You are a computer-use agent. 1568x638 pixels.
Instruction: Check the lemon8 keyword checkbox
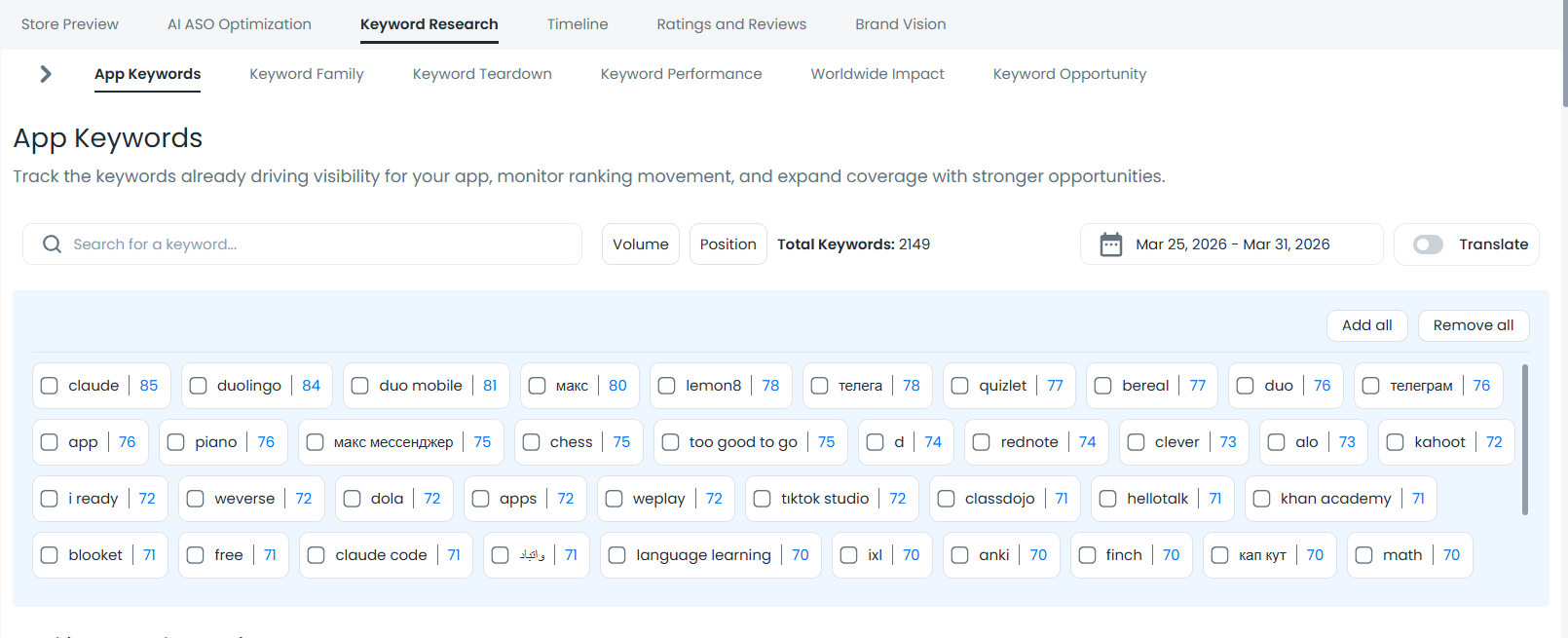(666, 386)
